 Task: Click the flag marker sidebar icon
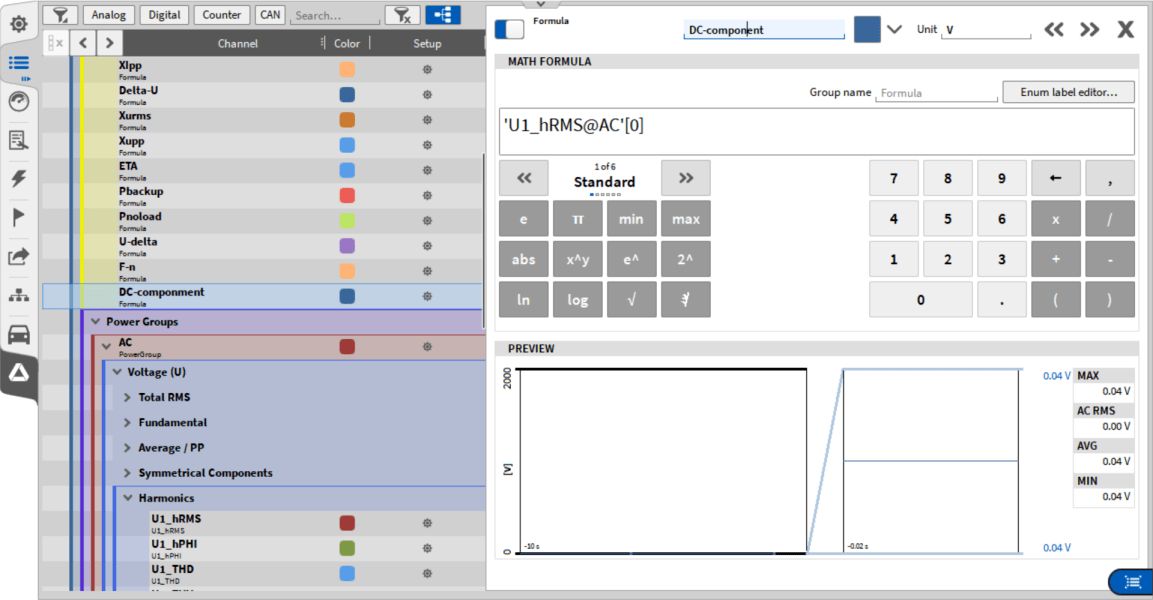[x=19, y=218]
